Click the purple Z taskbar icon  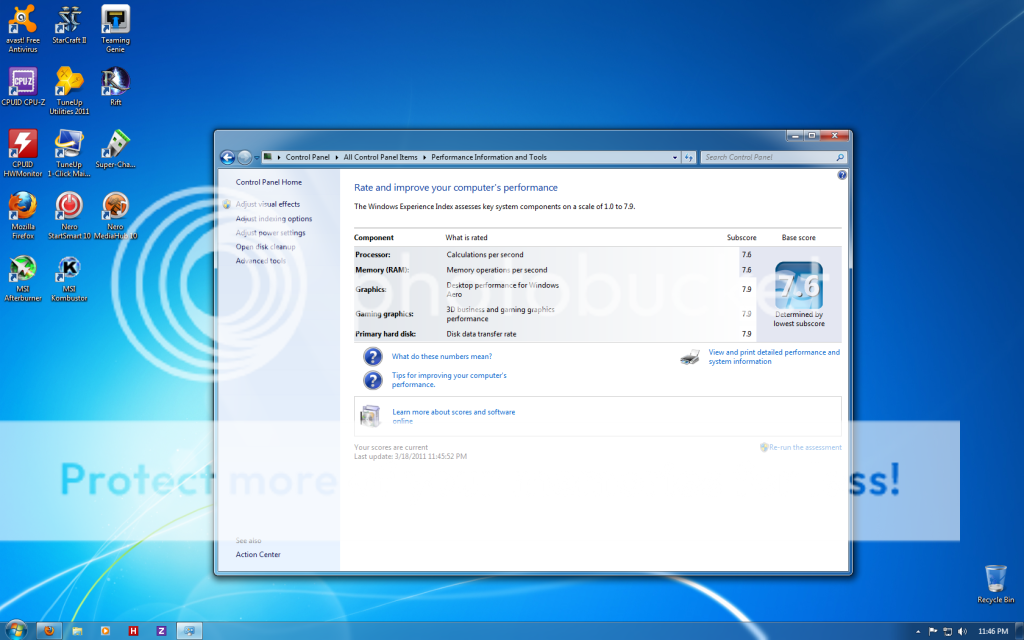pyautogui.click(x=161, y=631)
